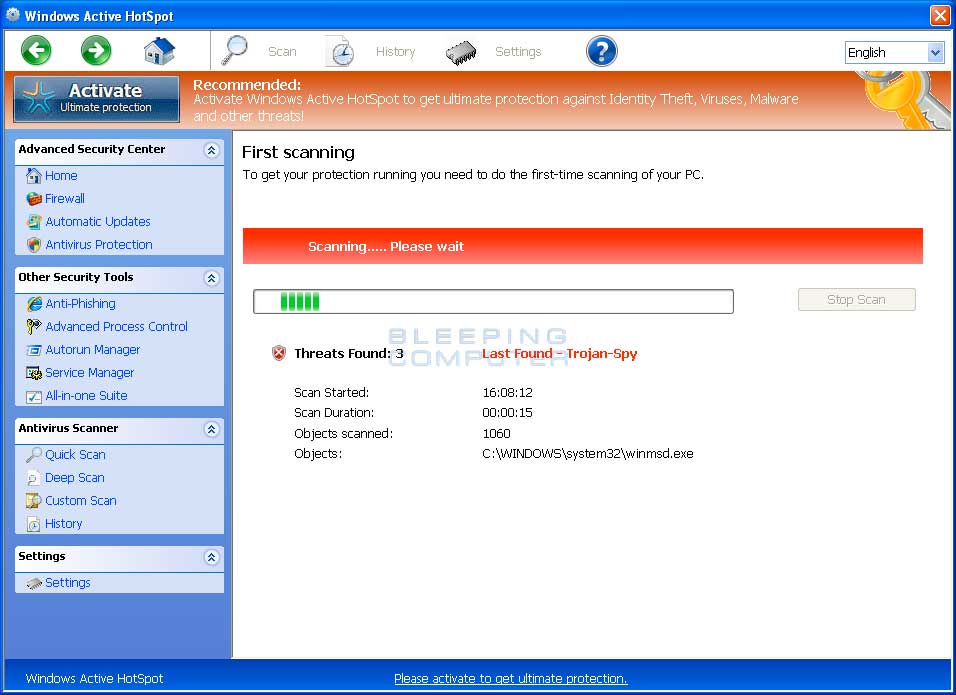Screen dimensions: 956x695
Task: Start a Quick Scan
Action: coord(73,454)
